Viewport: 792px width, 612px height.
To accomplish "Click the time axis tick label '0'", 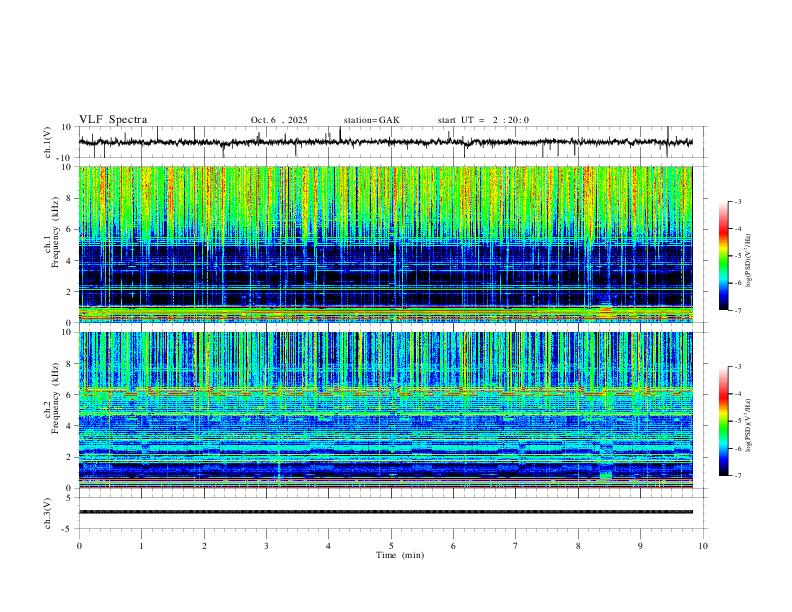I will click(79, 546).
